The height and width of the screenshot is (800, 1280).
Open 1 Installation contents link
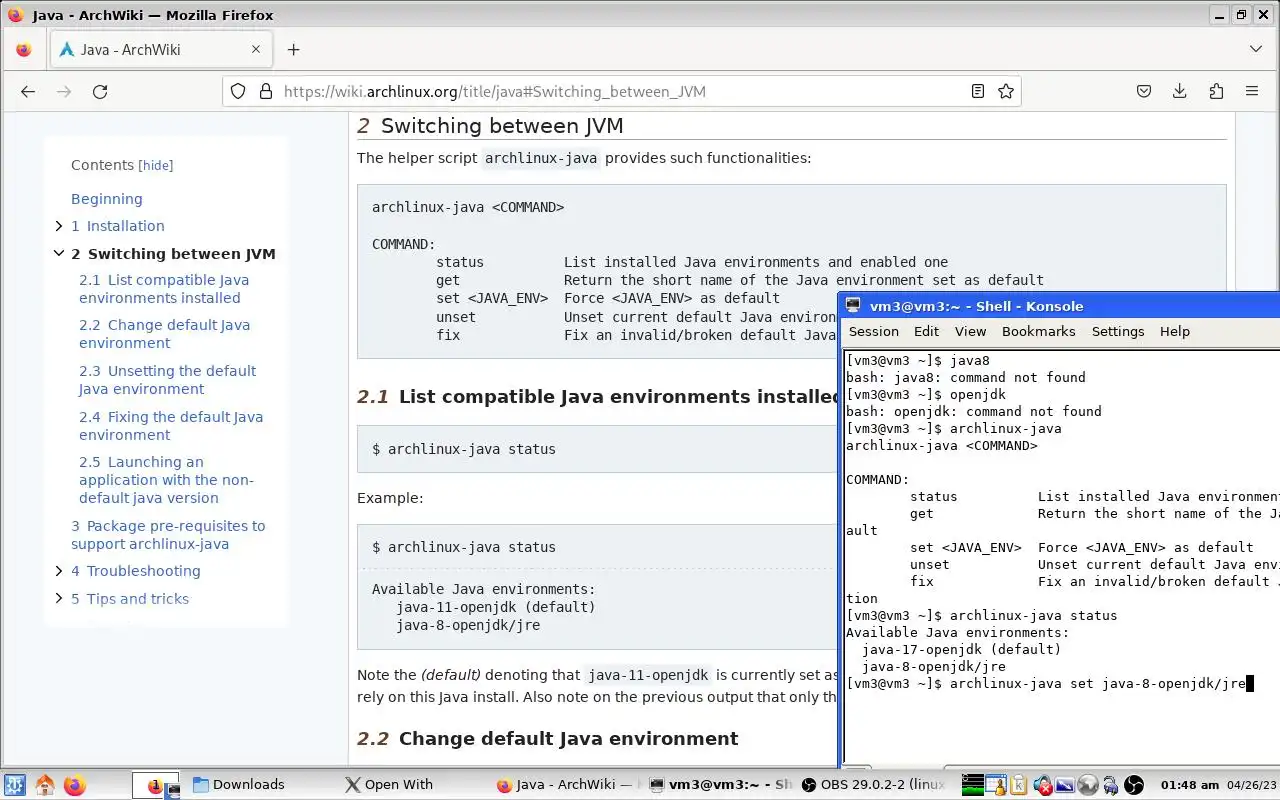[x=118, y=226]
